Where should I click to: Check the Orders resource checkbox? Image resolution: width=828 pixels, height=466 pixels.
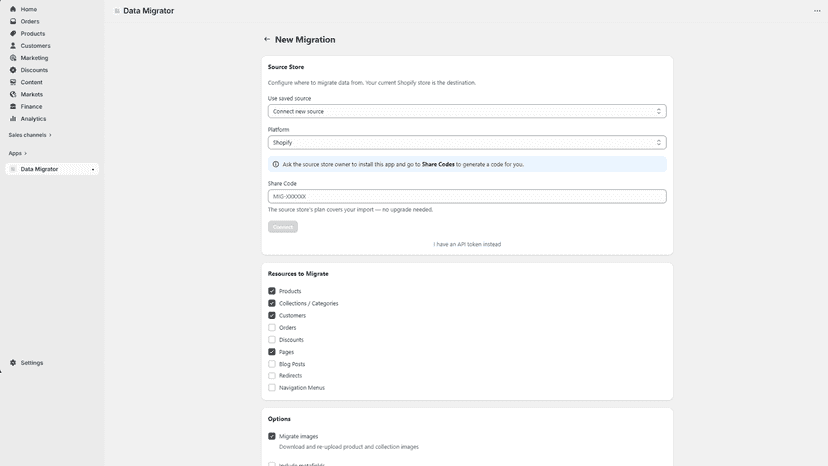coord(272,328)
